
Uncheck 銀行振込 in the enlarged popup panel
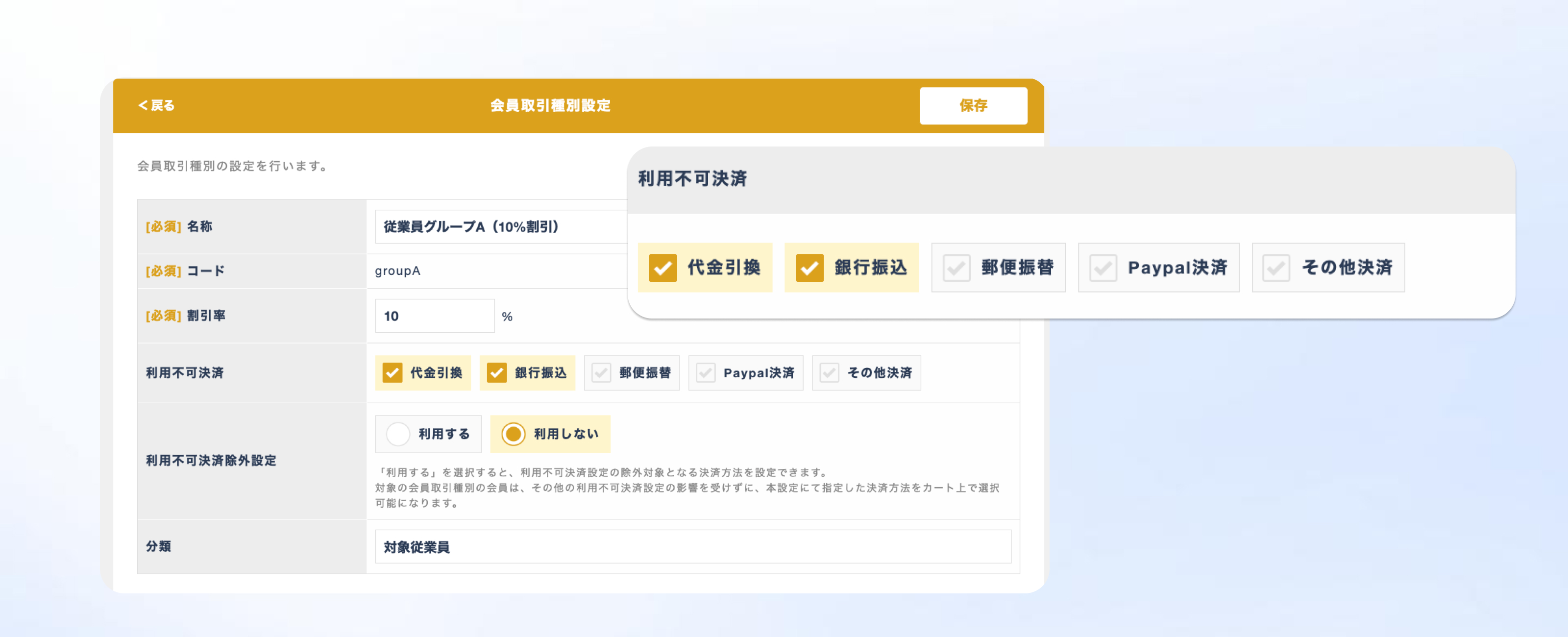click(809, 268)
